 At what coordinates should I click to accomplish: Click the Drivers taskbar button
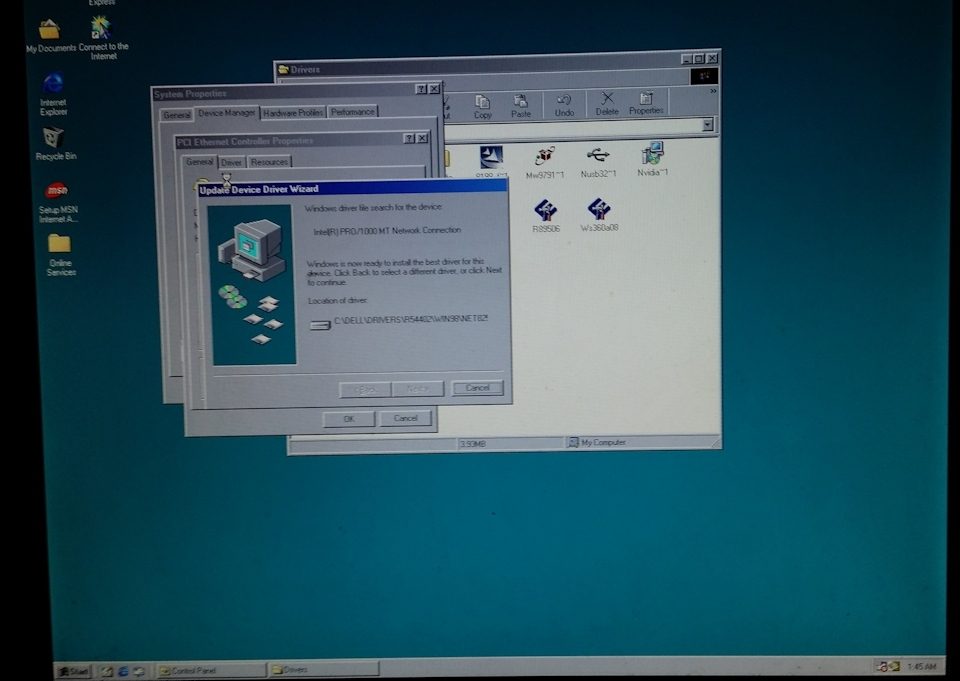(323, 669)
